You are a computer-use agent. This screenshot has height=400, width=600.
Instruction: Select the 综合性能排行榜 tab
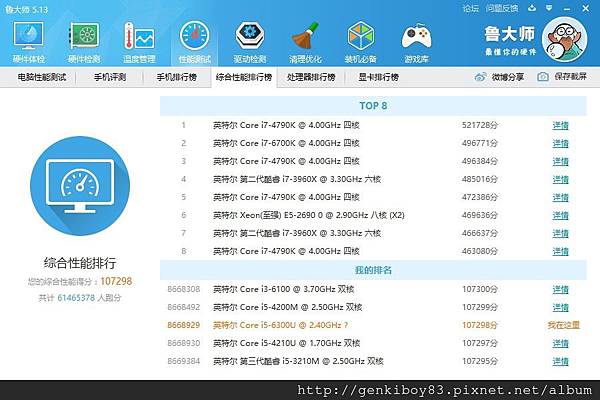(x=244, y=77)
